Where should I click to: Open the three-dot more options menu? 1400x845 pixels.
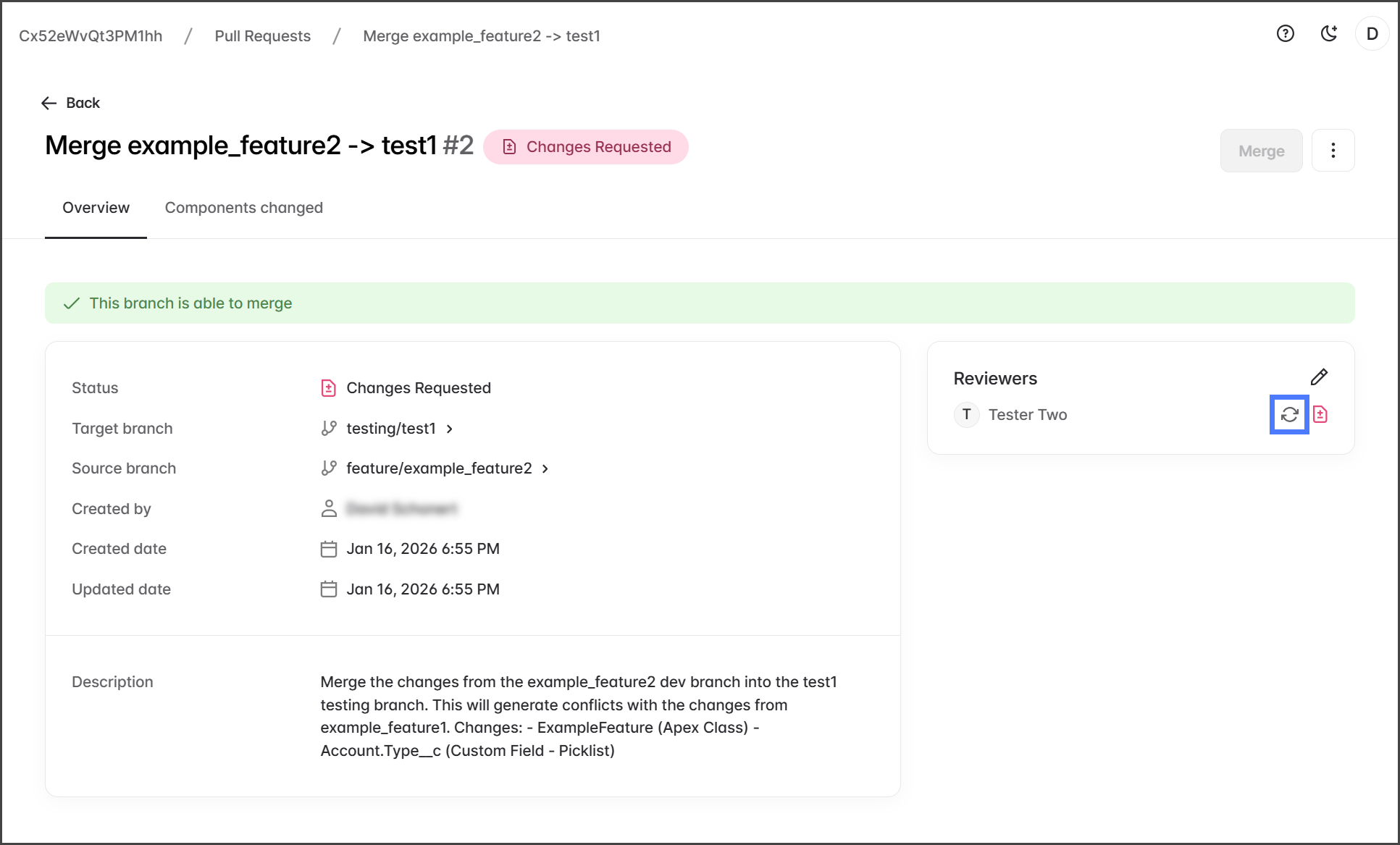click(x=1333, y=151)
